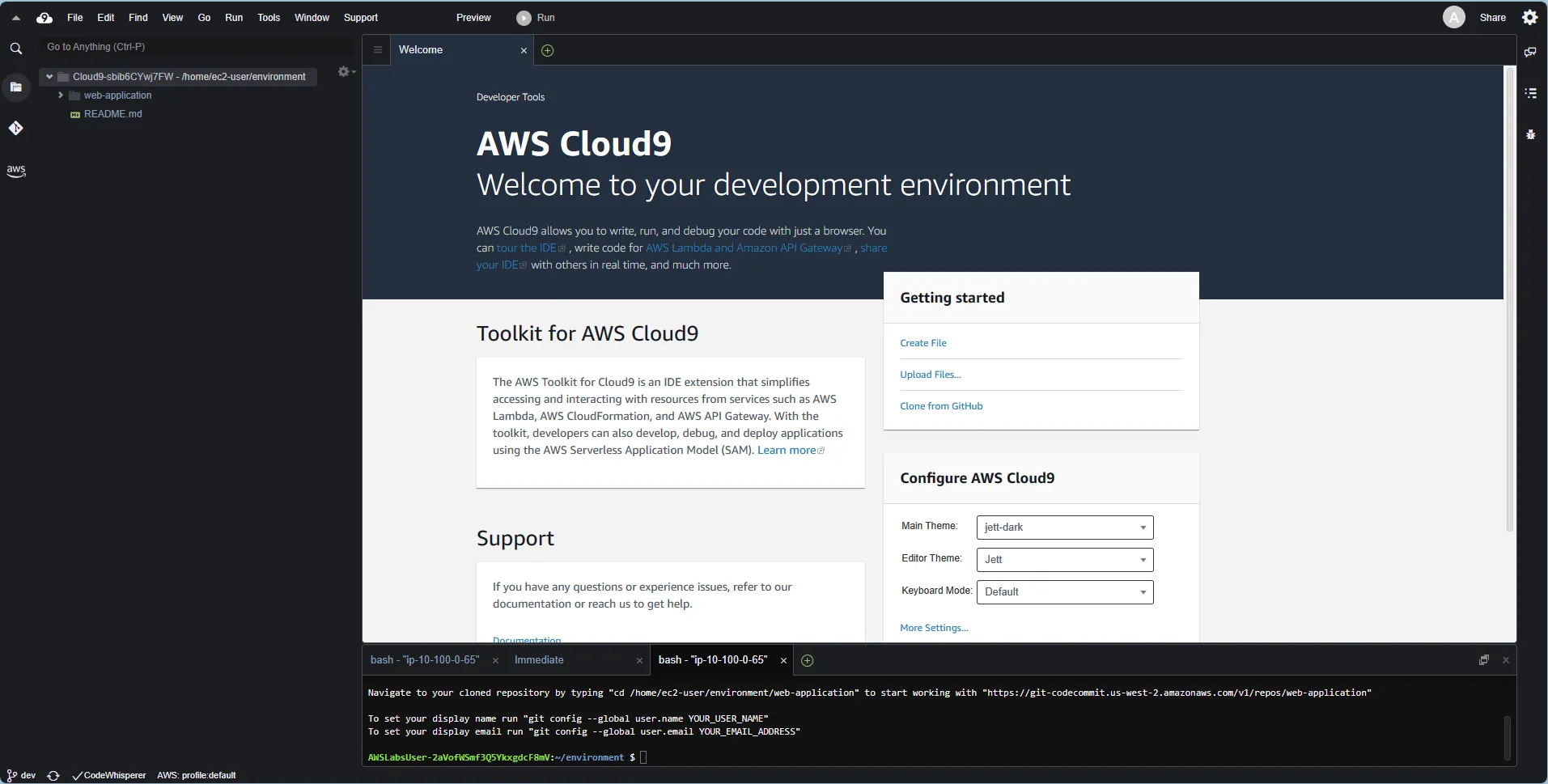Collapse the Cloud9 root environment folder
The height and width of the screenshot is (784, 1548).
49,77
